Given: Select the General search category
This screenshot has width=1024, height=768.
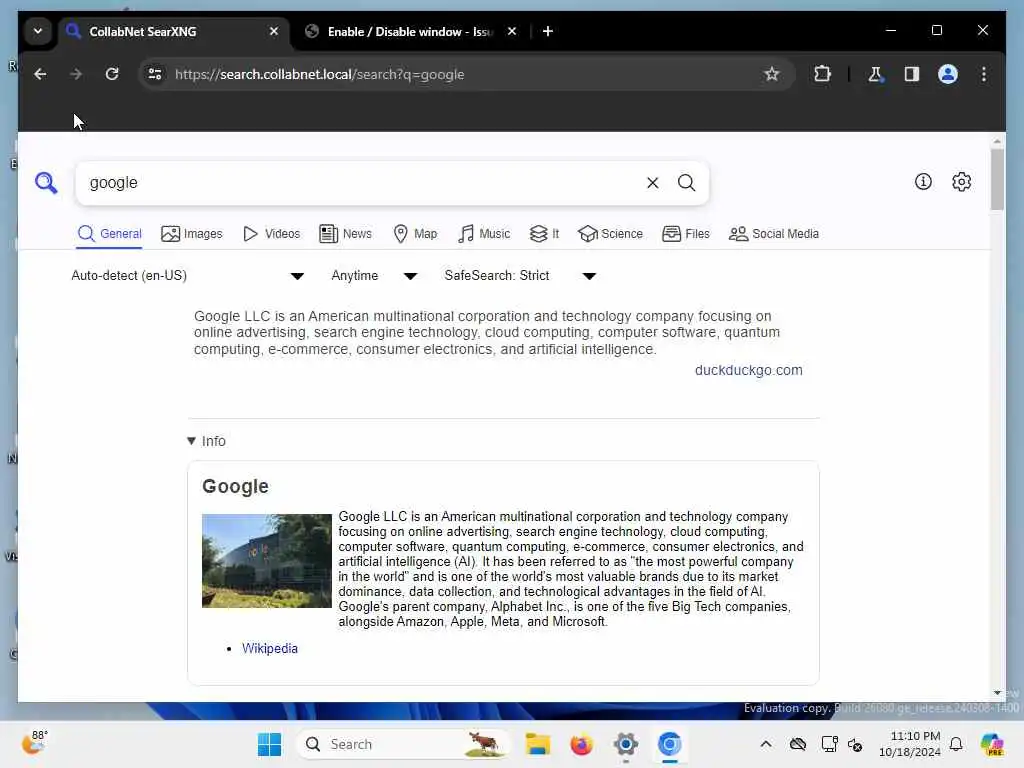Looking at the screenshot, I should [x=109, y=234].
